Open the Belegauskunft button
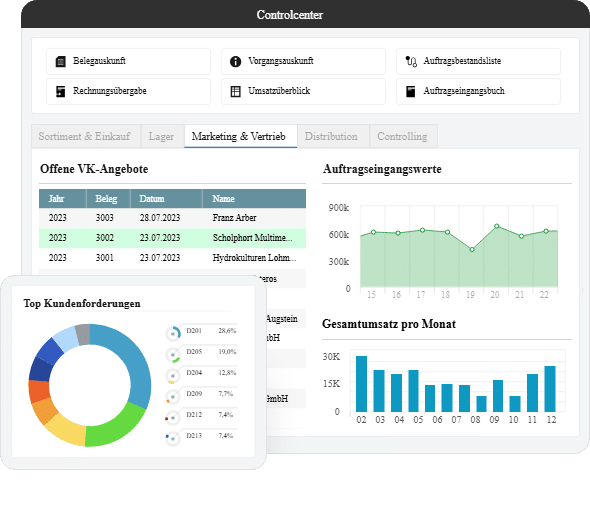This screenshot has width=590, height=518. coord(128,61)
